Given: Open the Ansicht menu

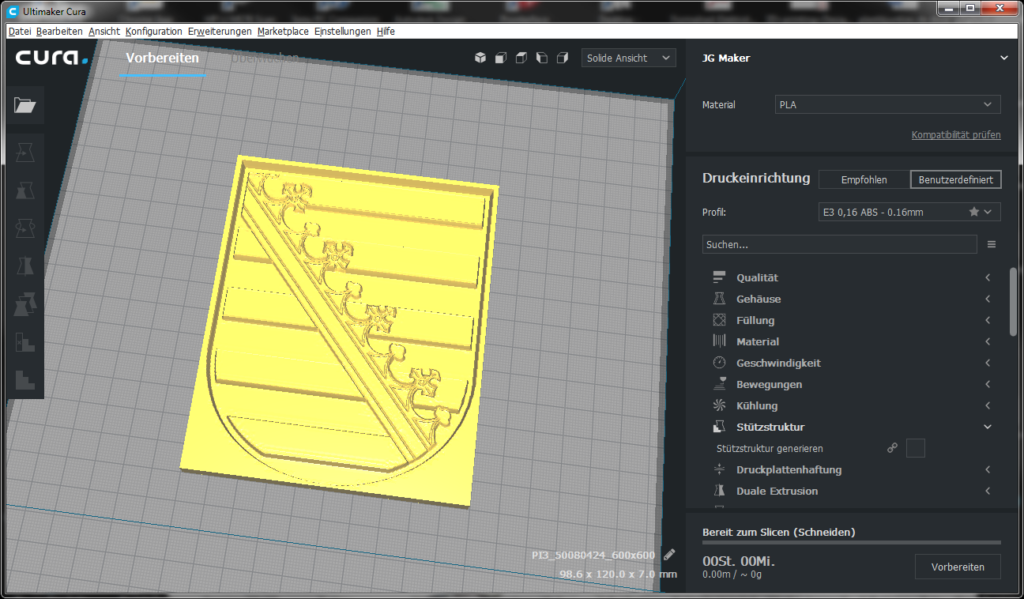Looking at the screenshot, I should (x=104, y=31).
